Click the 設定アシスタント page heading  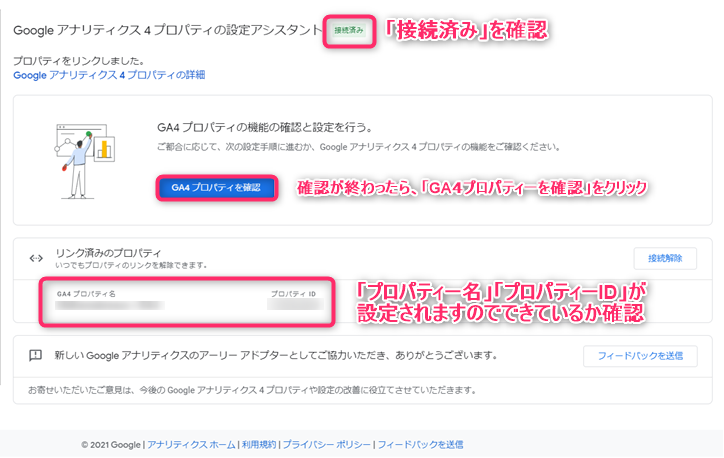tap(165, 31)
